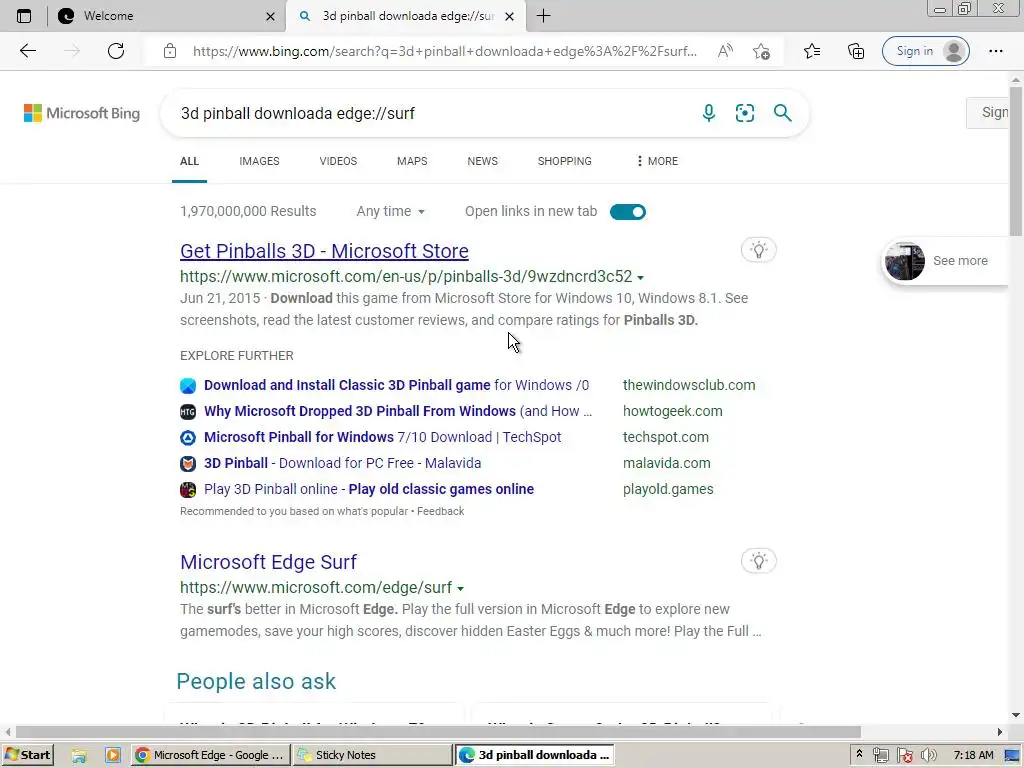Open 3D Pinball Malavida download link

pos(343,463)
